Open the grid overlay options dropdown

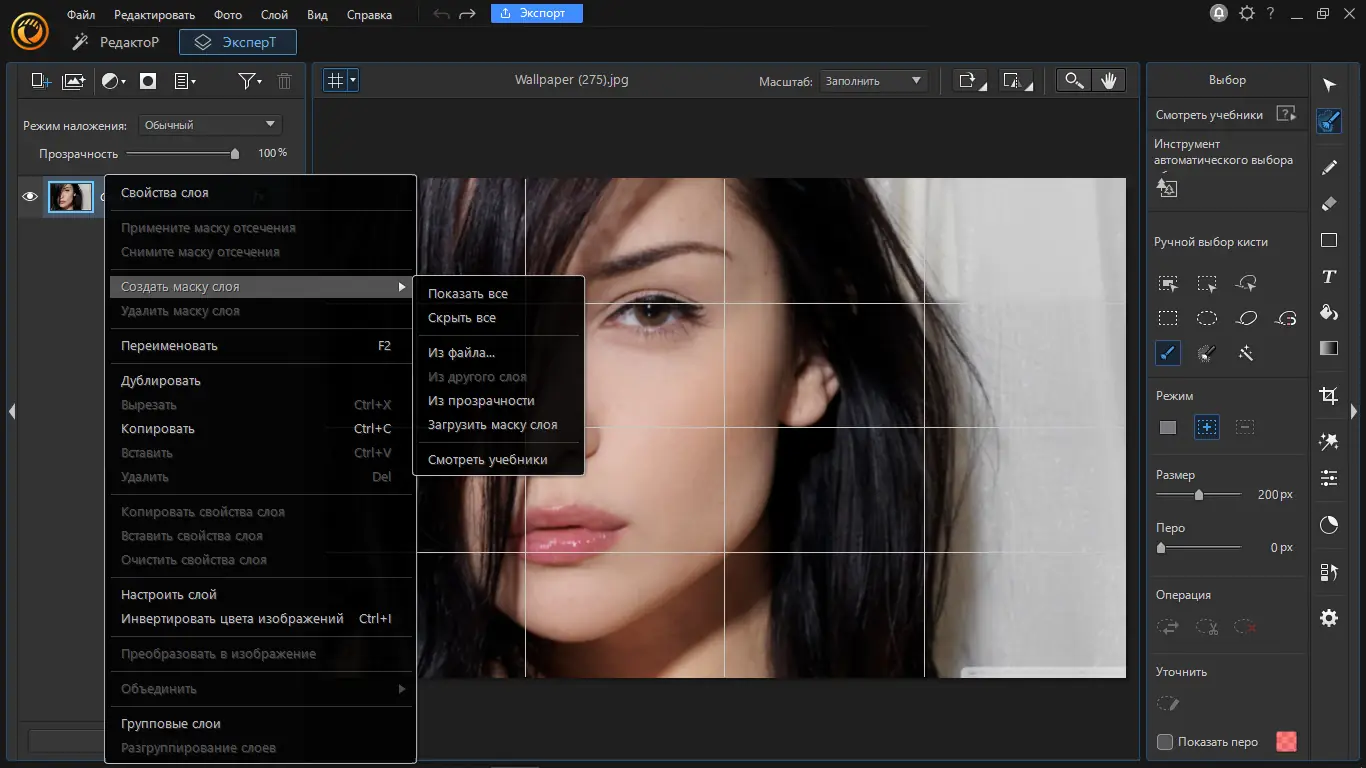click(x=353, y=80)
